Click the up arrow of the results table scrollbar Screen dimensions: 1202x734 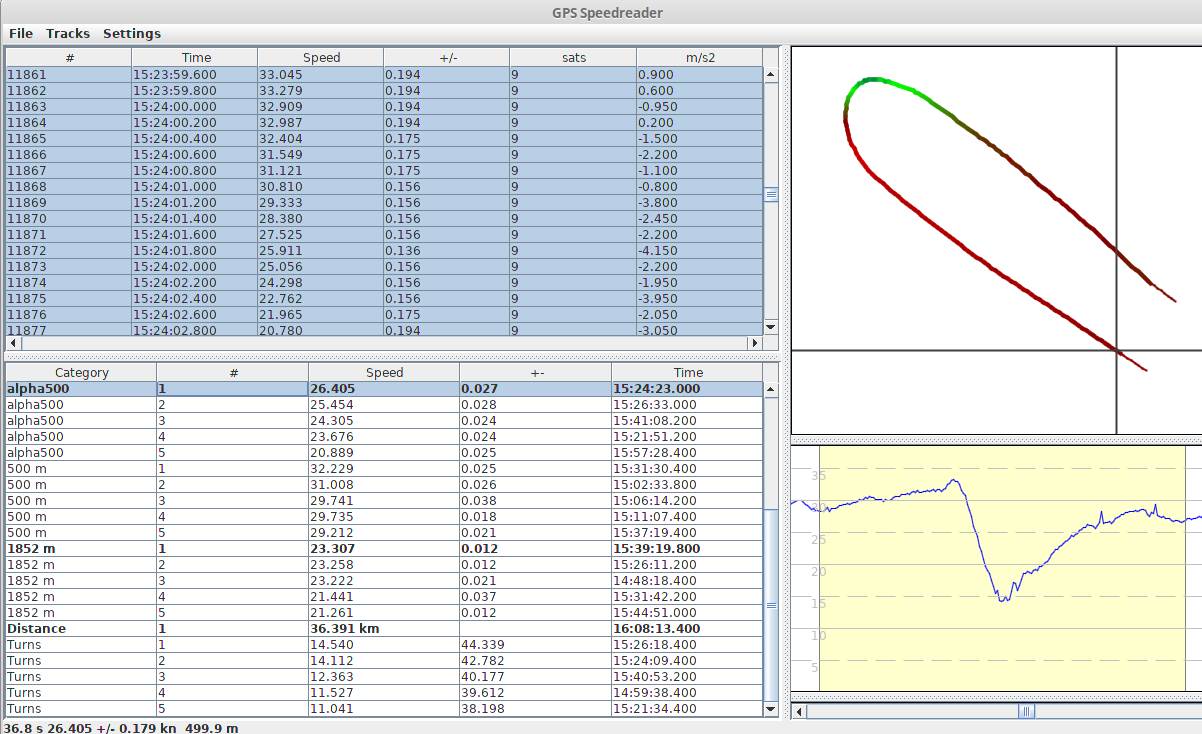click(770, 389)
